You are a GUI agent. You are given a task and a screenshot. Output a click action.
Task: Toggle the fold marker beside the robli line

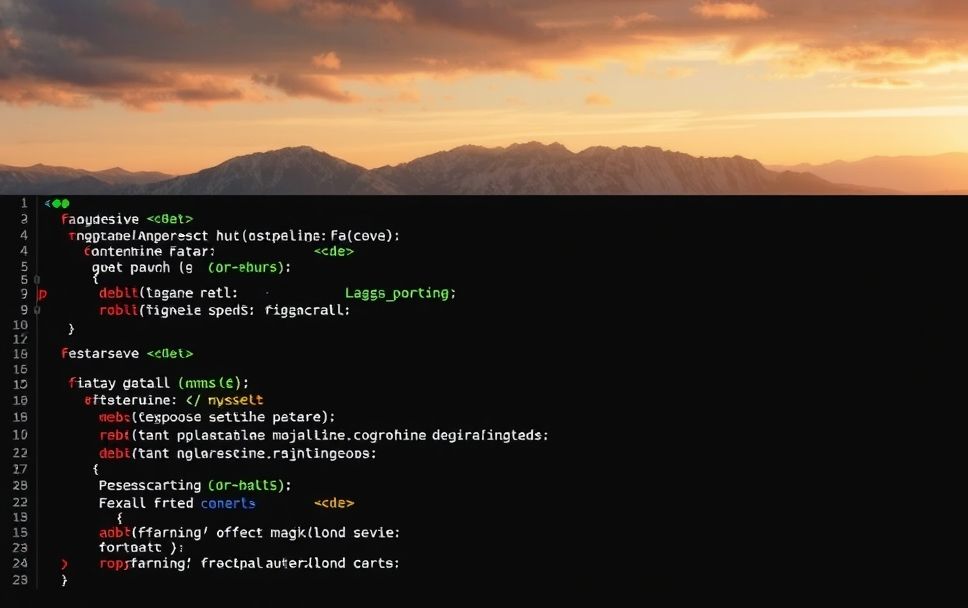pos(37,310)
